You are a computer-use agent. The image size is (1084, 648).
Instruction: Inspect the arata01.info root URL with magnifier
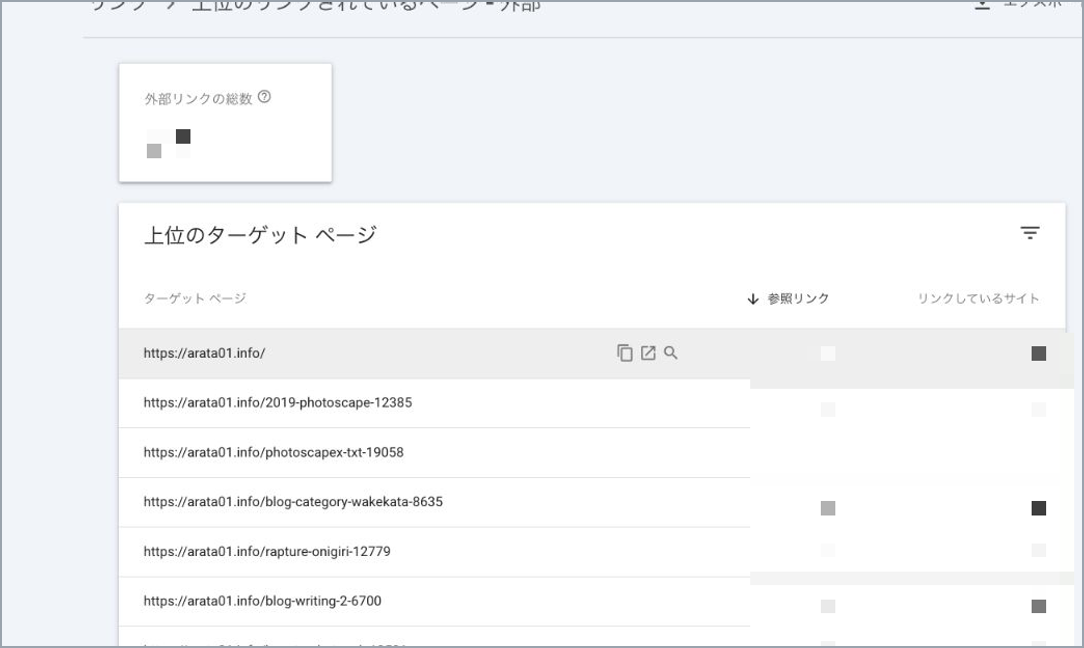tap(671, 353)
